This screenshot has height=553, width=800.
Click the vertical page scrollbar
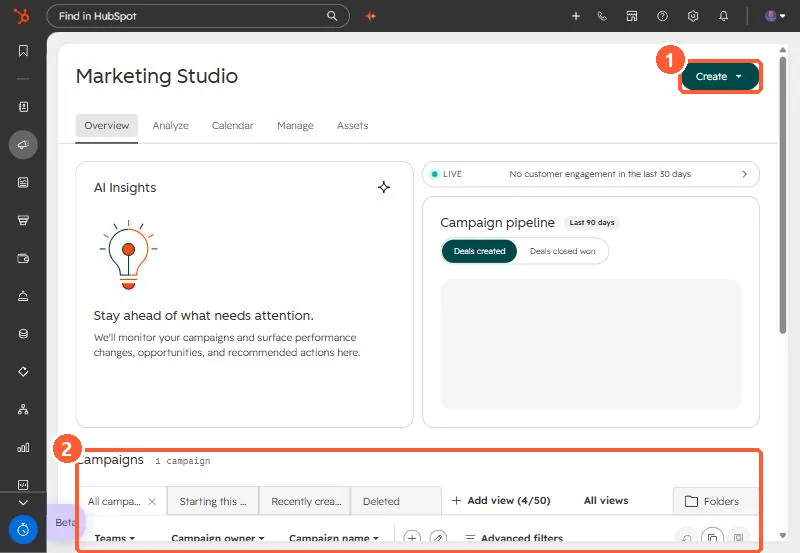[x=783, y=195]
